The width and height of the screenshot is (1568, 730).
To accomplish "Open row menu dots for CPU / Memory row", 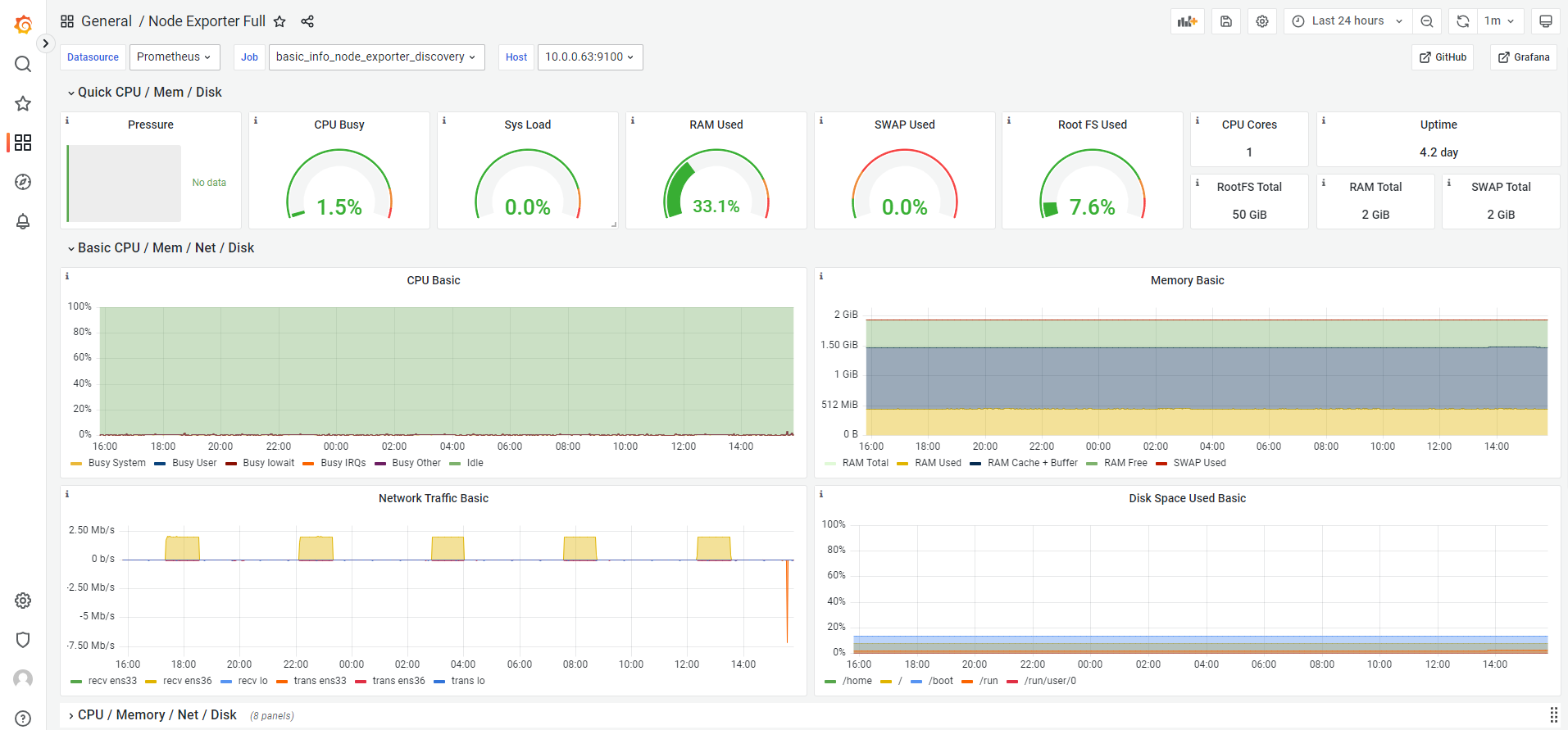I will pos(1553,714).
